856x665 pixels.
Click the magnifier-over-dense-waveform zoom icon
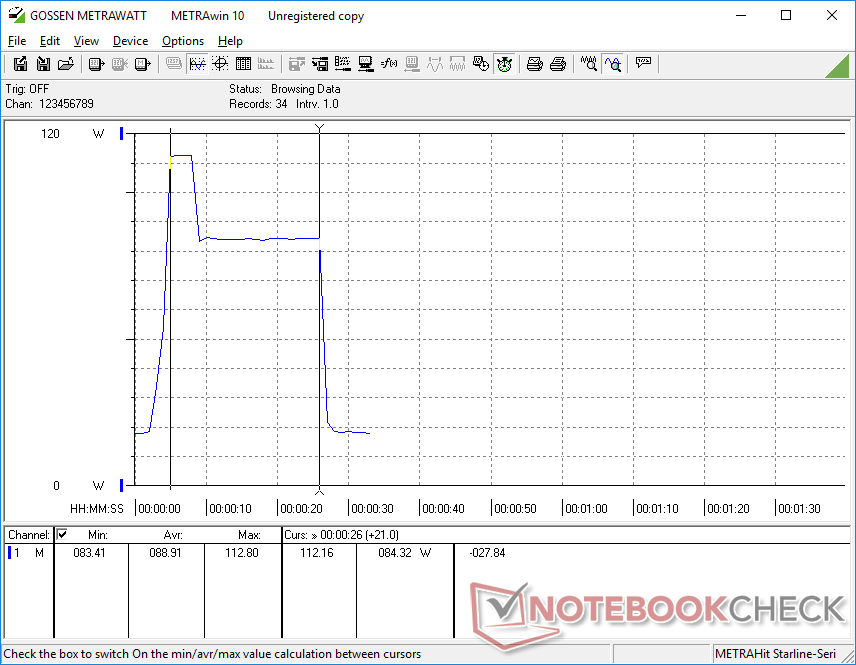point(588,64)
